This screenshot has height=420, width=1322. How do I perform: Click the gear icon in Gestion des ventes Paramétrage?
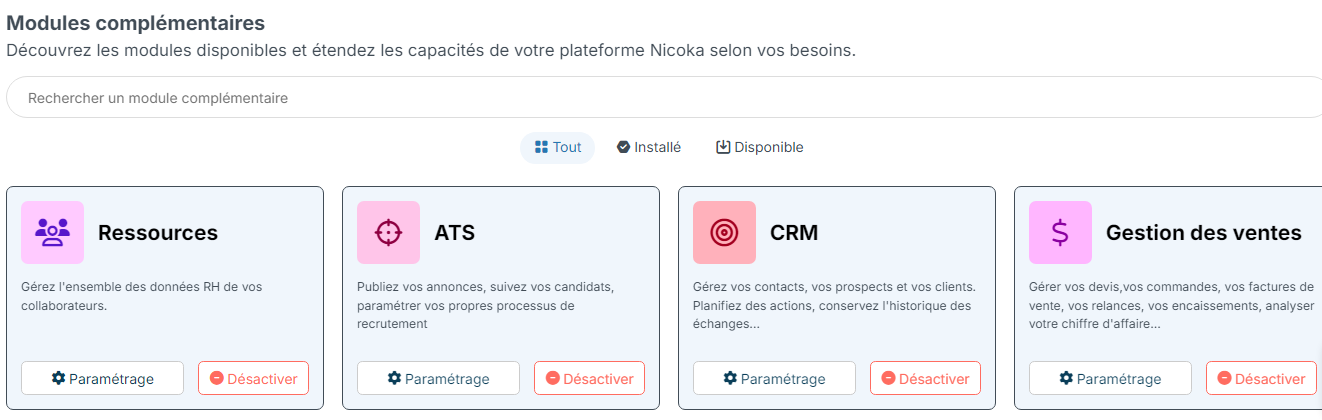(x=1066, y=378)
